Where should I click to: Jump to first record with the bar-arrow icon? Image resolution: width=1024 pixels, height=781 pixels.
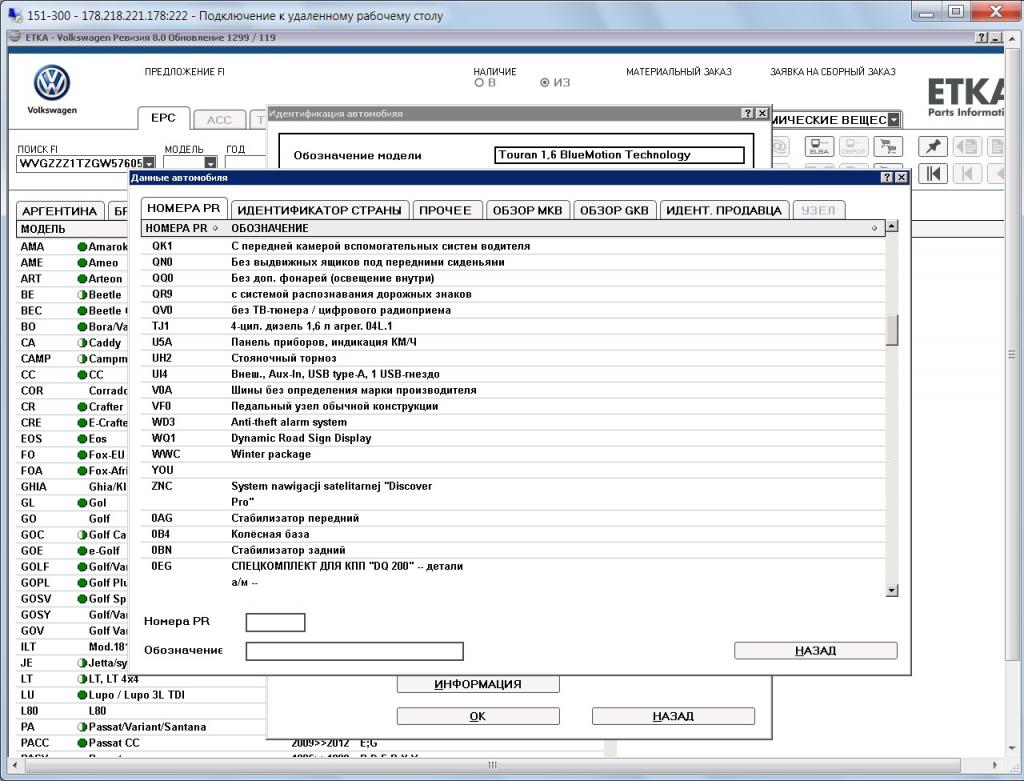pos(933,173)
